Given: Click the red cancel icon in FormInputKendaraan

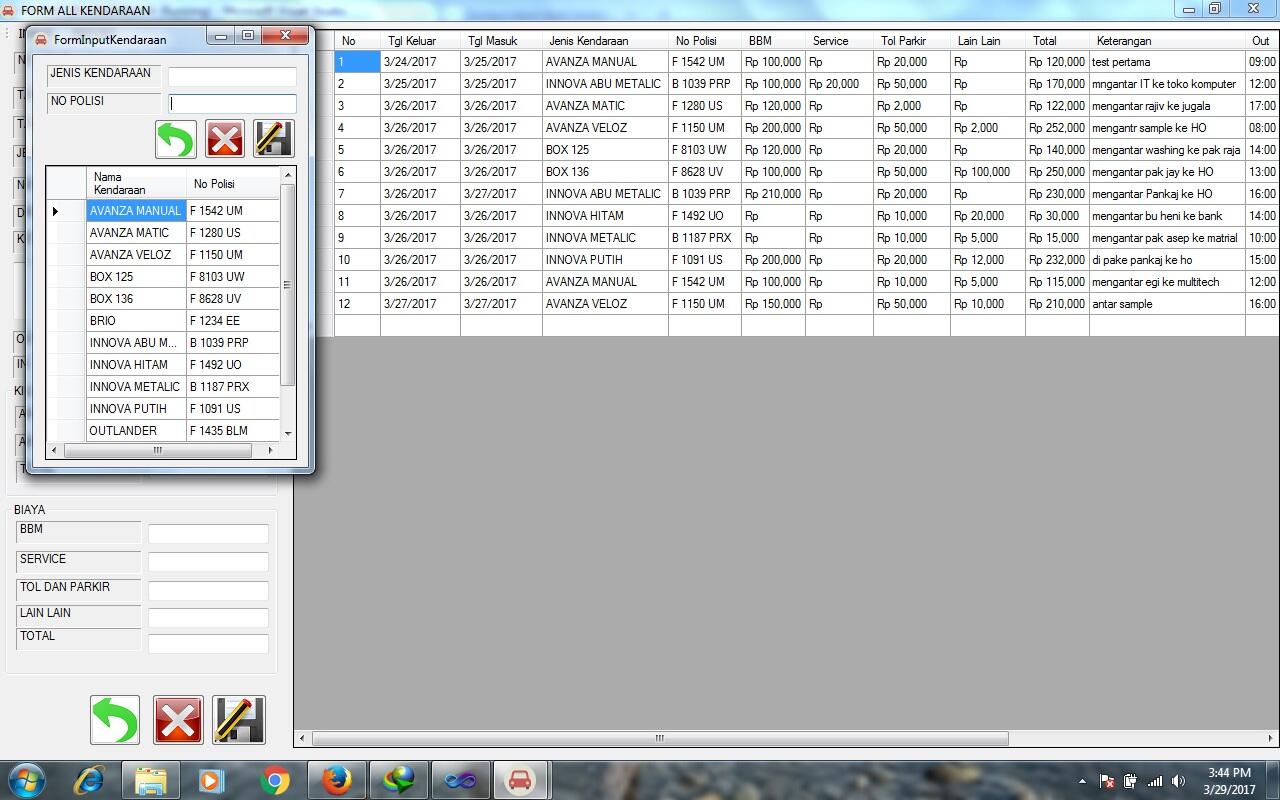Looking at the screenshot, I should click(x=224, y=139).
